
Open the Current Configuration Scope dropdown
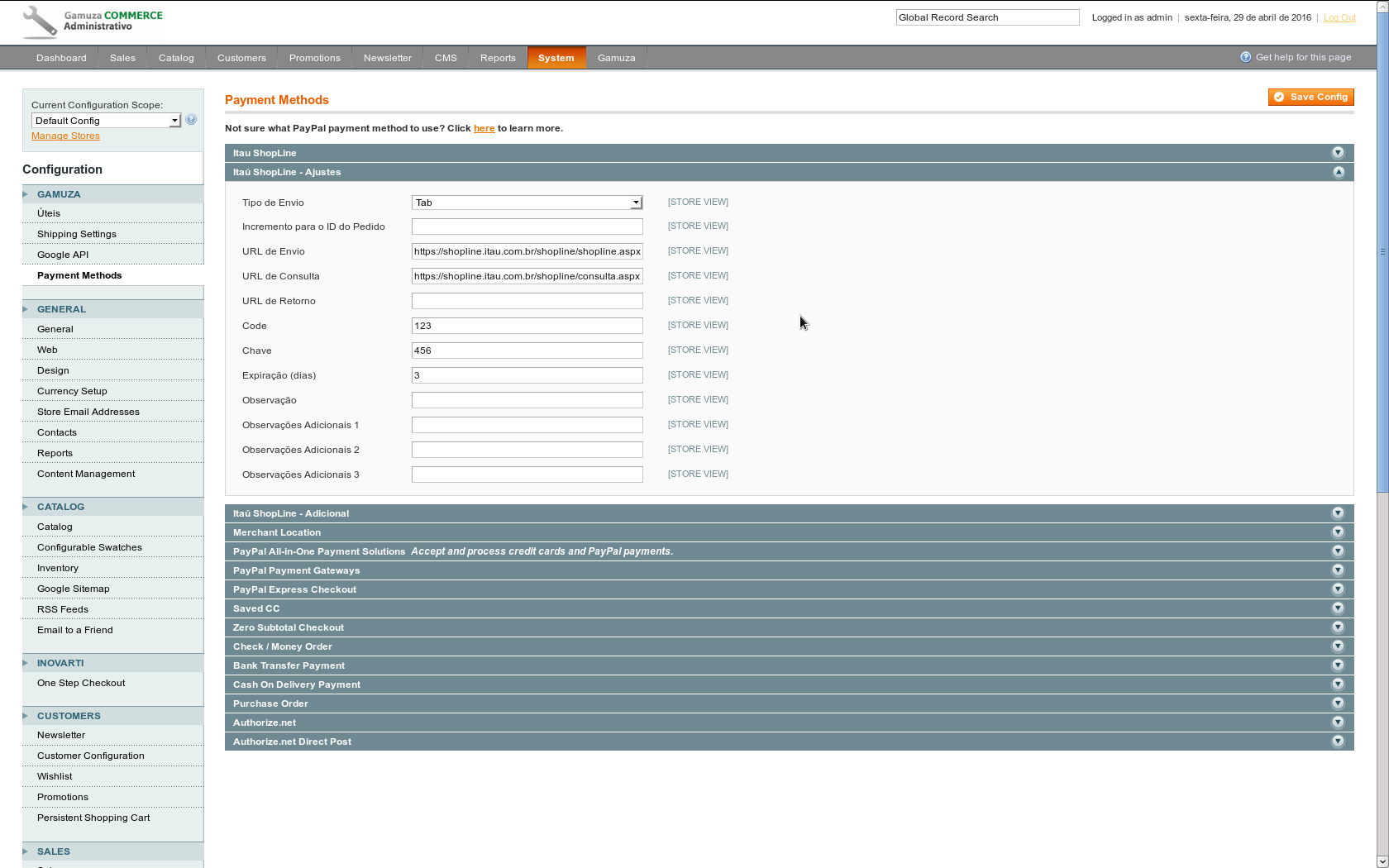pyautogui.click(x=106, y=121)
